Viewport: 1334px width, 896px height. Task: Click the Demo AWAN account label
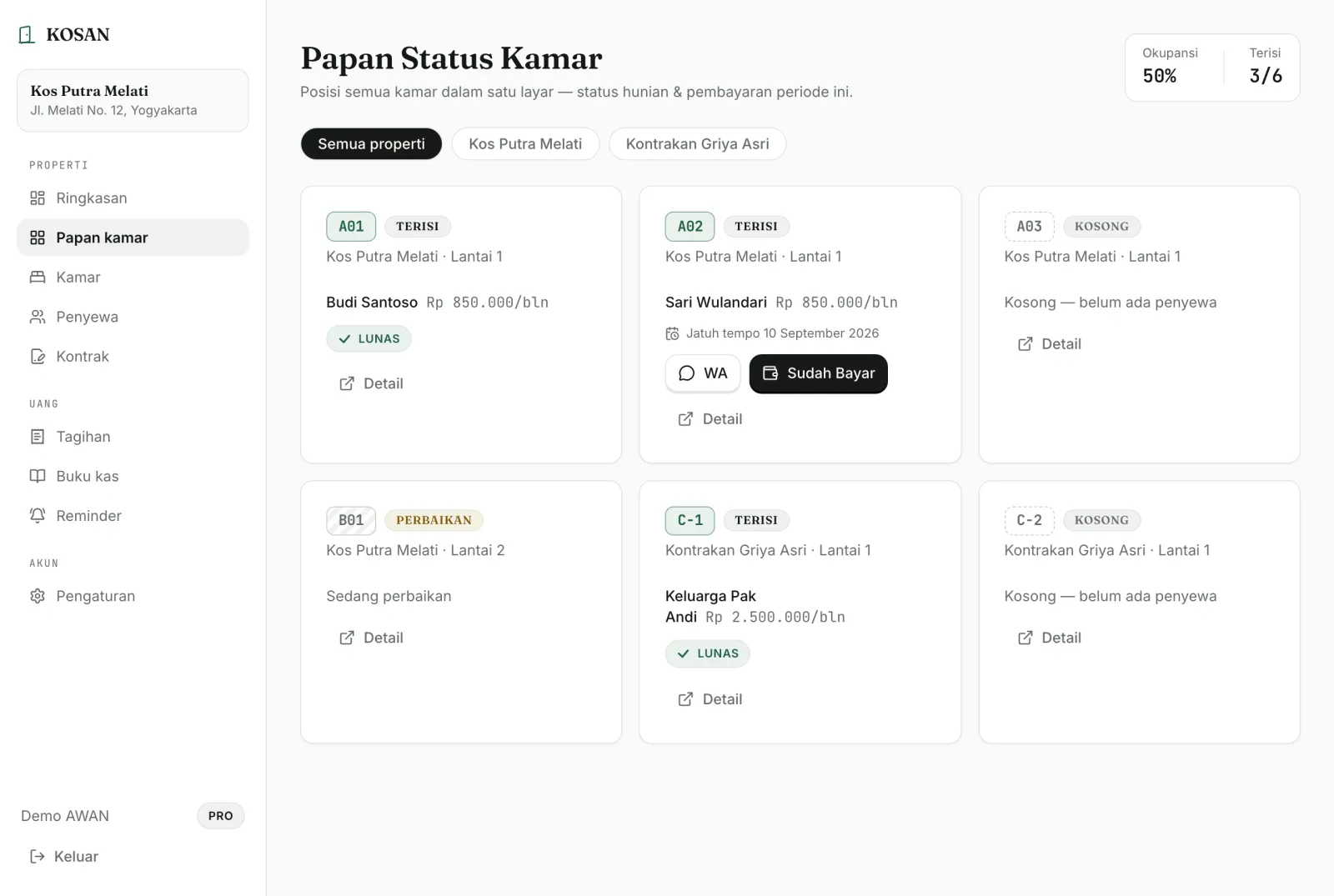pyautogui.click(x=65, y=816)
